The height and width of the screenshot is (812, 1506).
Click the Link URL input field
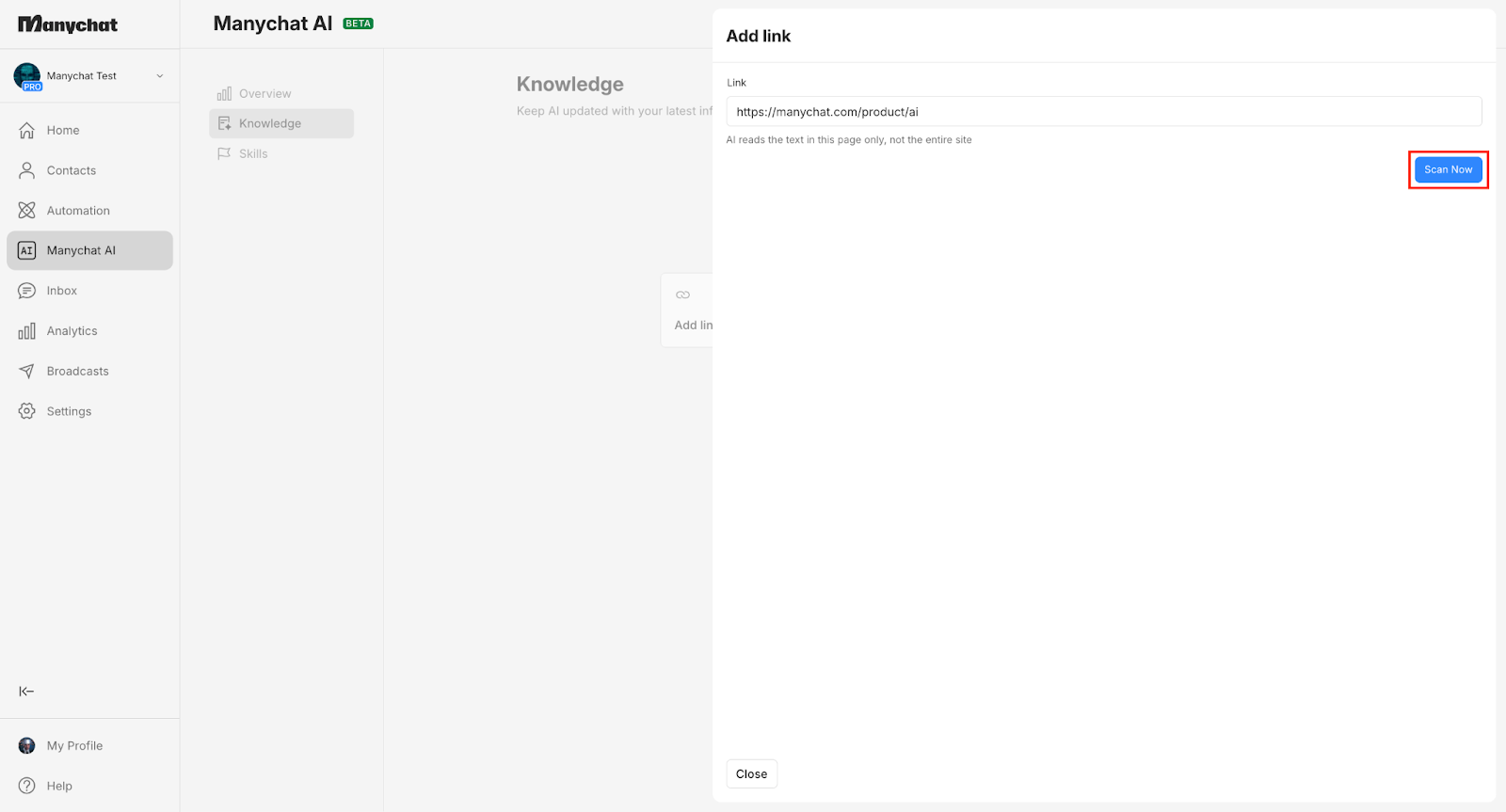(x=1103, y=112)
